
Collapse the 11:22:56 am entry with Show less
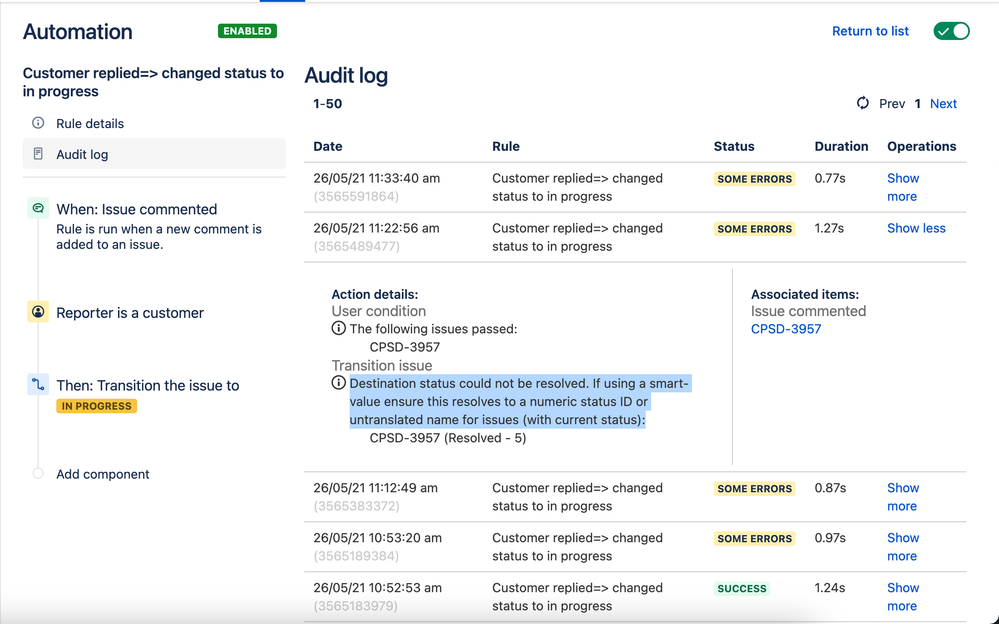pos(916,228)
